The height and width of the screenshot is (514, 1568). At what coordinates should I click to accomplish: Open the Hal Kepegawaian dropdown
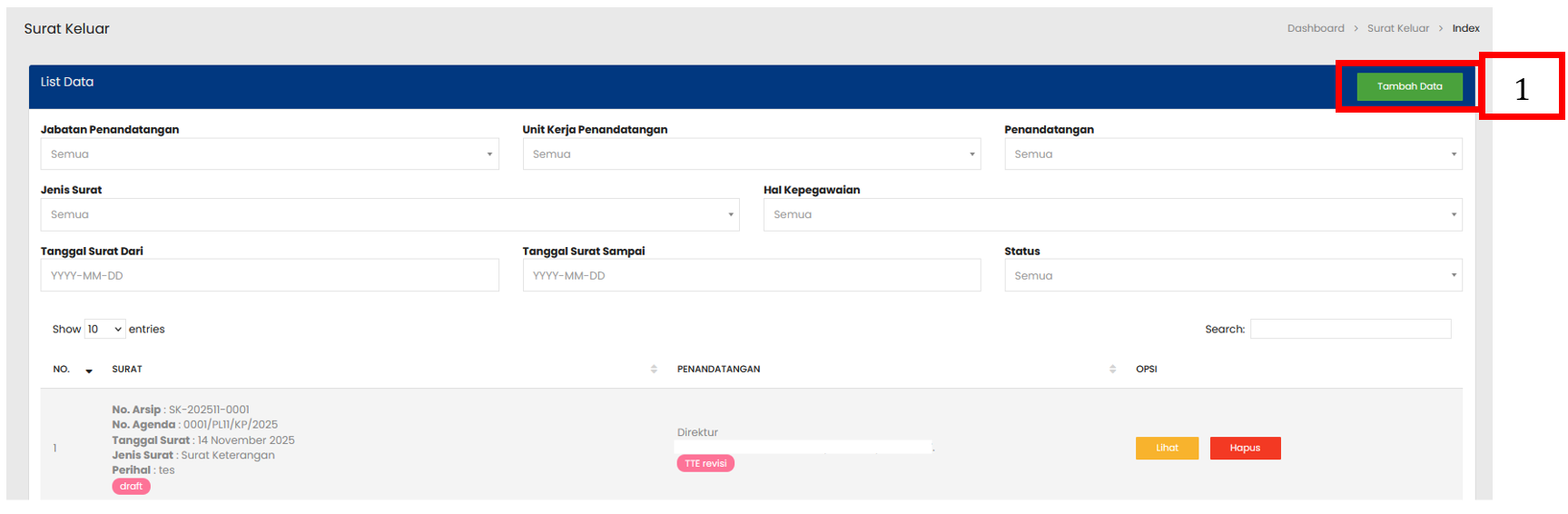point(1111,215)
